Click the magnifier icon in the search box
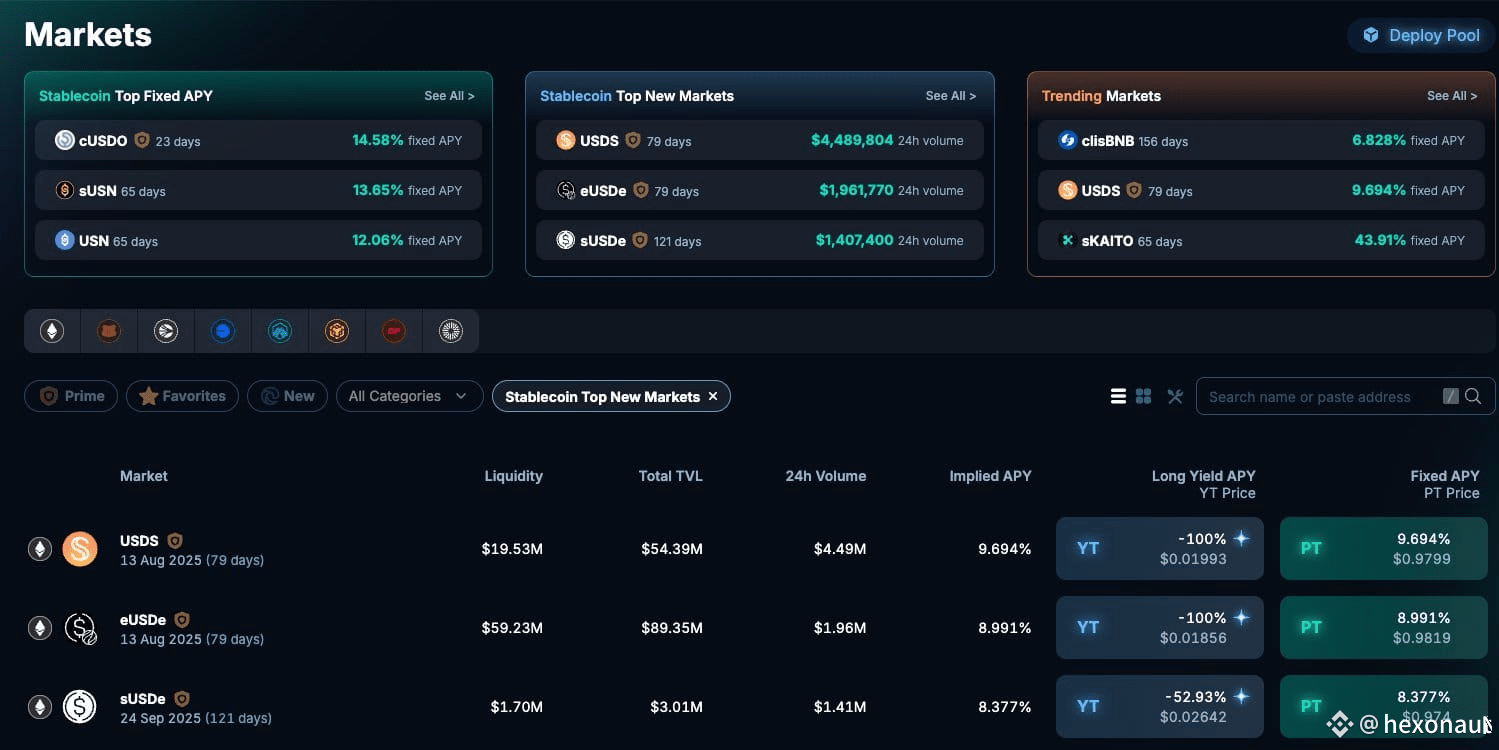Screen dimensions: 1499x750 1473,396
